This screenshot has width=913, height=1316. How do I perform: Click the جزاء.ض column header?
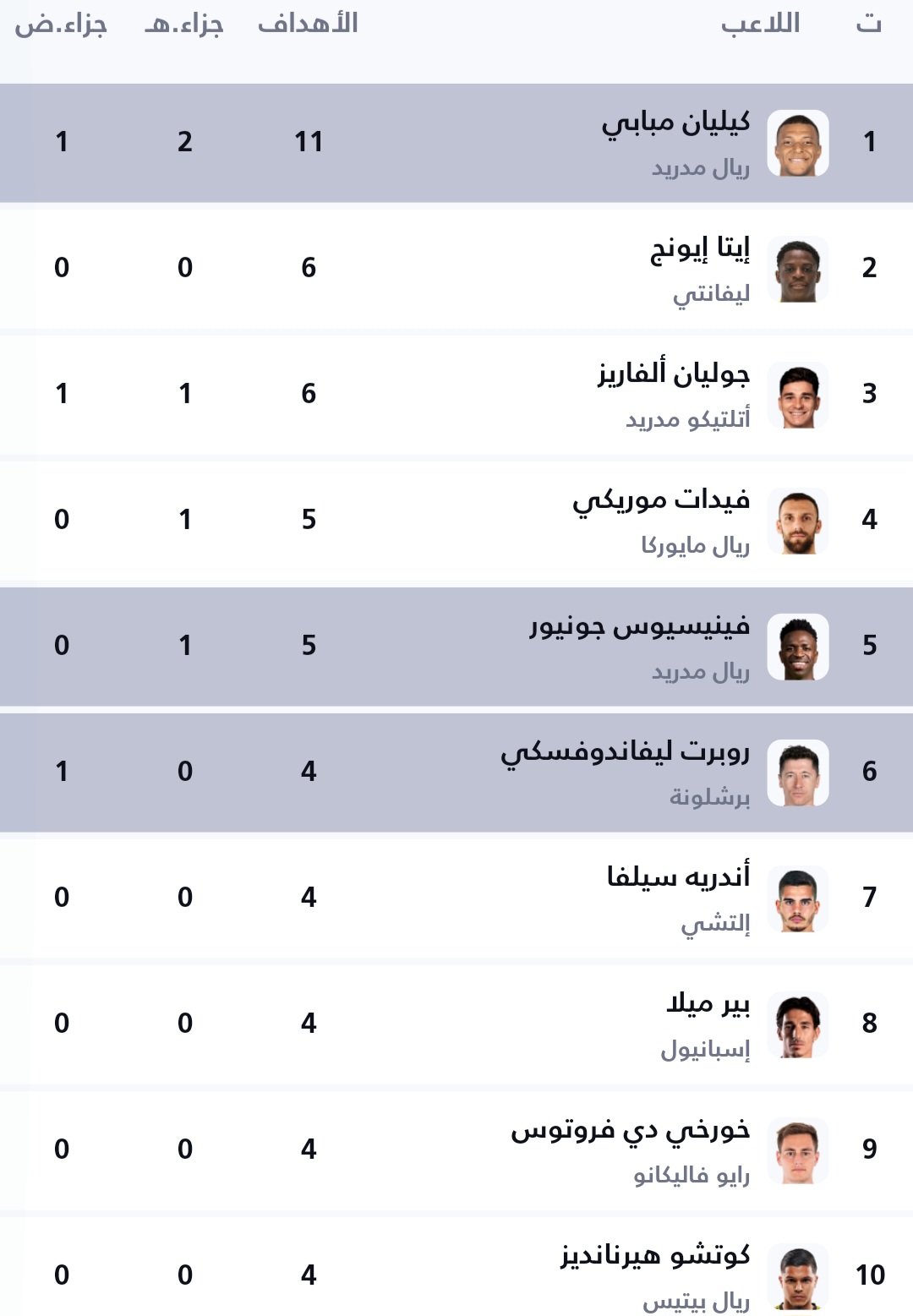pos(61,24)
